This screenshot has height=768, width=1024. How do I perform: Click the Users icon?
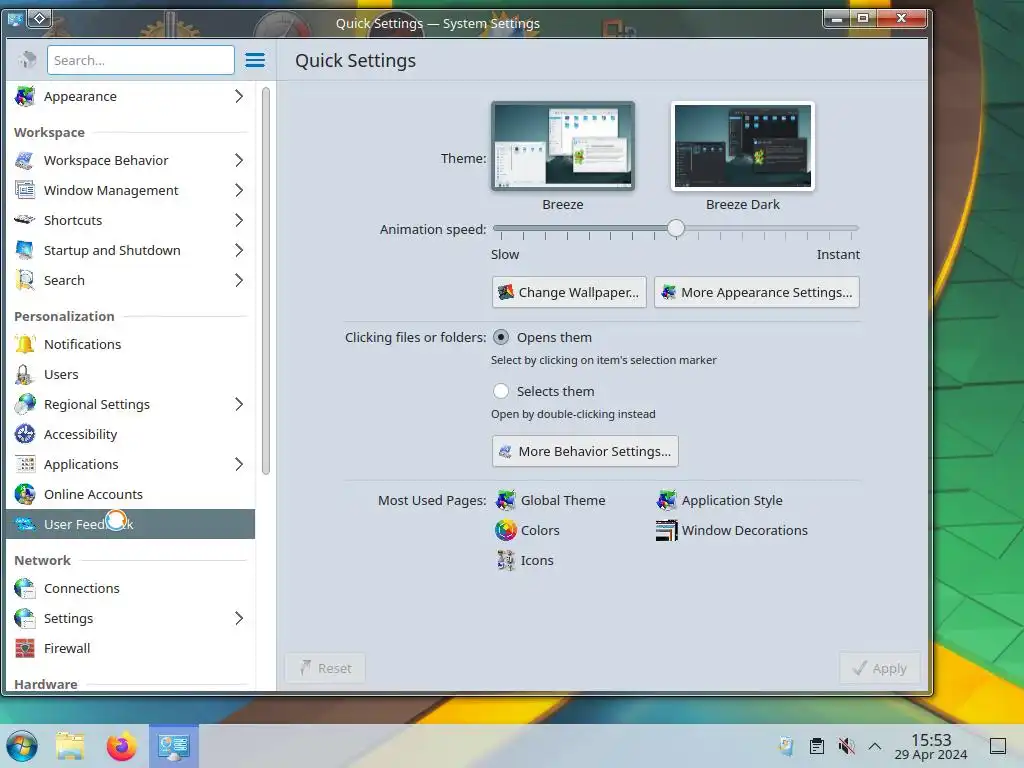tap(25, 374)
